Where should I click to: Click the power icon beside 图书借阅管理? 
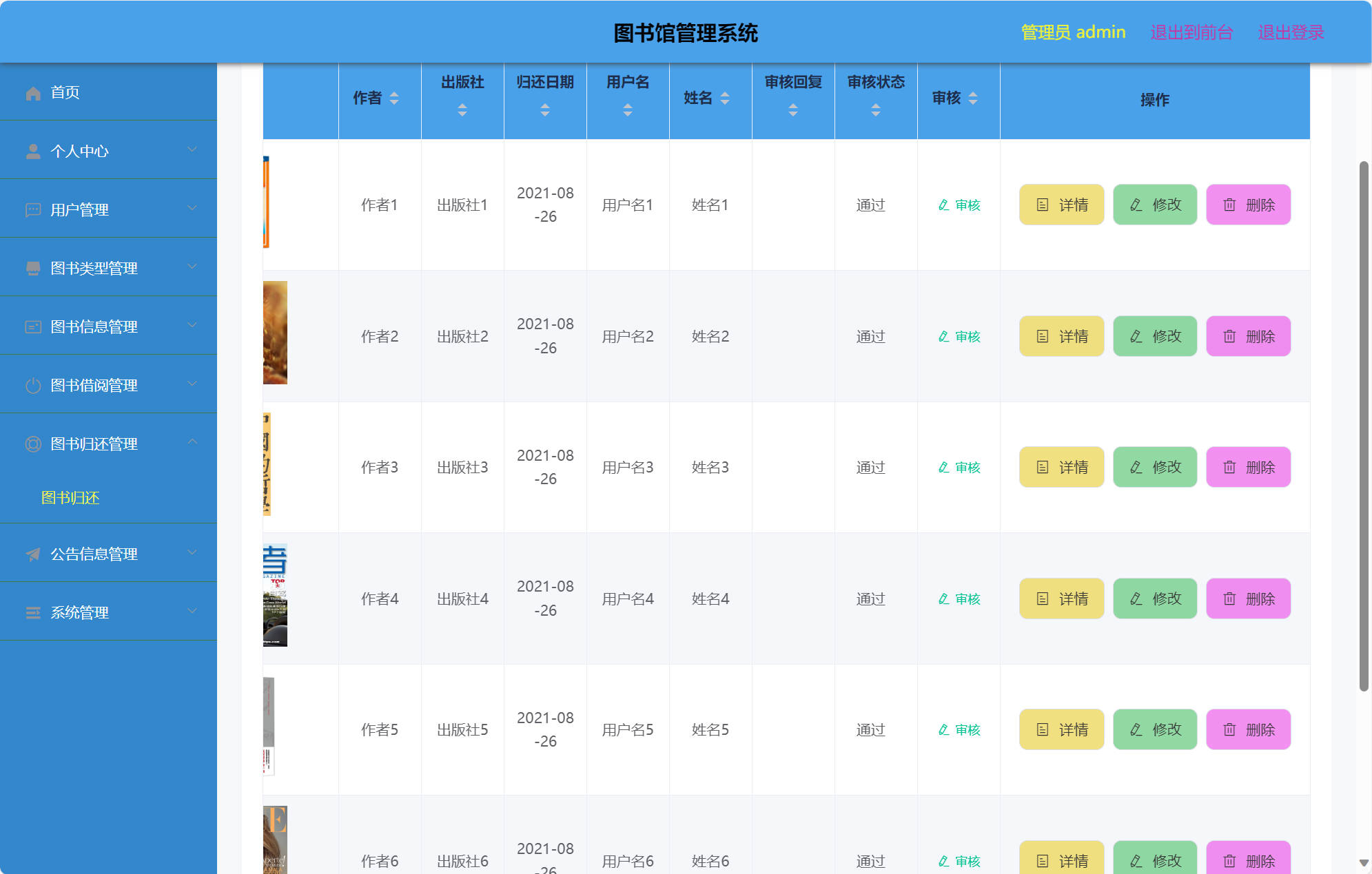point(32,384)
